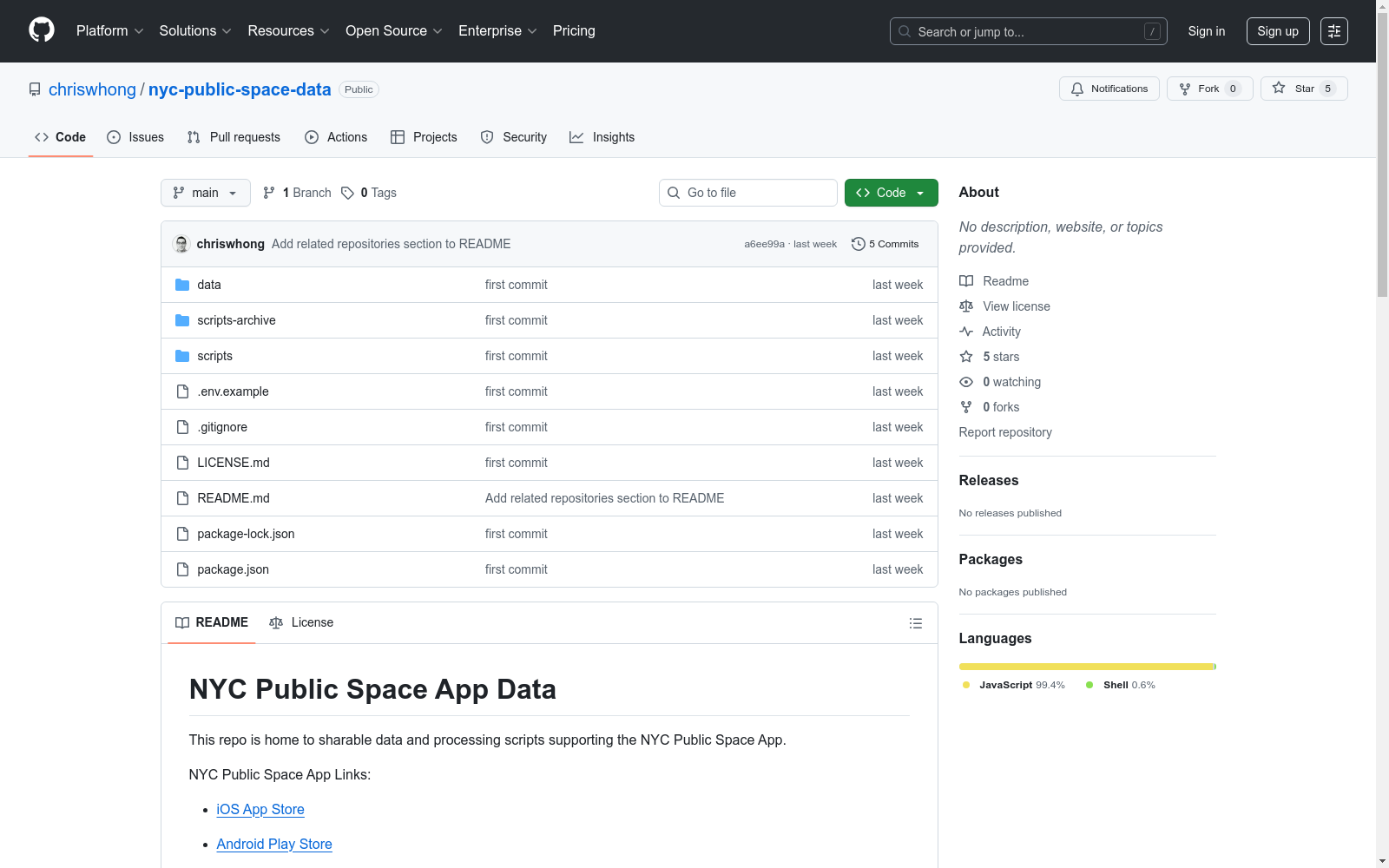Click the JavaScript yellow legend dot
1389x868 pixels.
click(966, 685)
